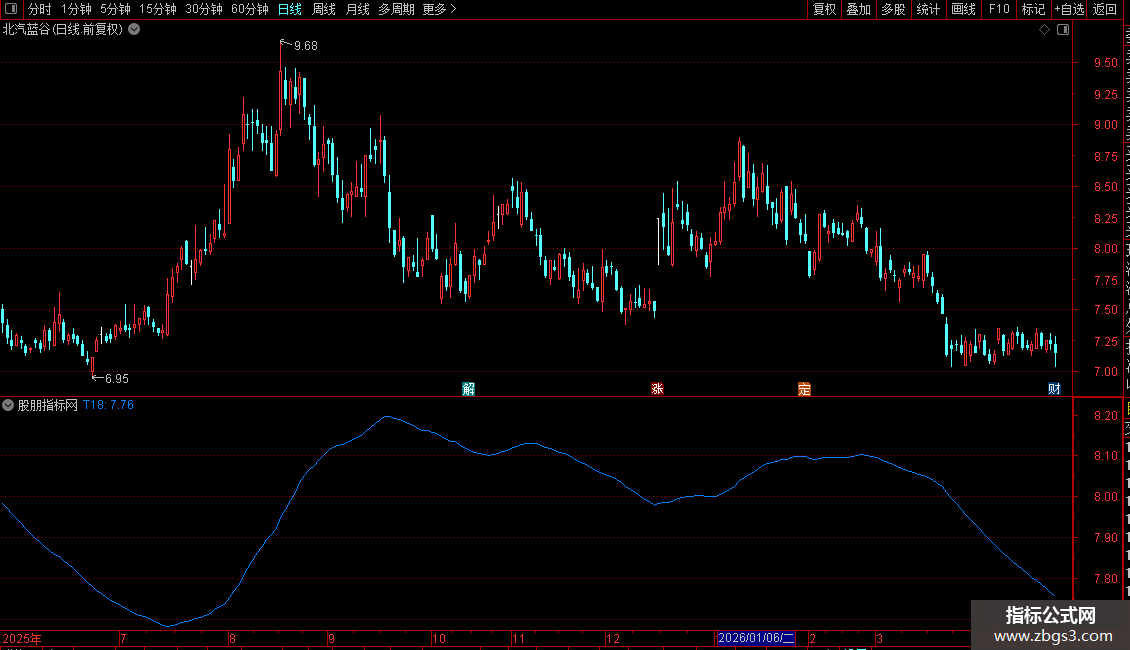This screenshot has width=1130, height=650.
Task: Click the 2025年 label on the time axis
Action: (22, 638)
